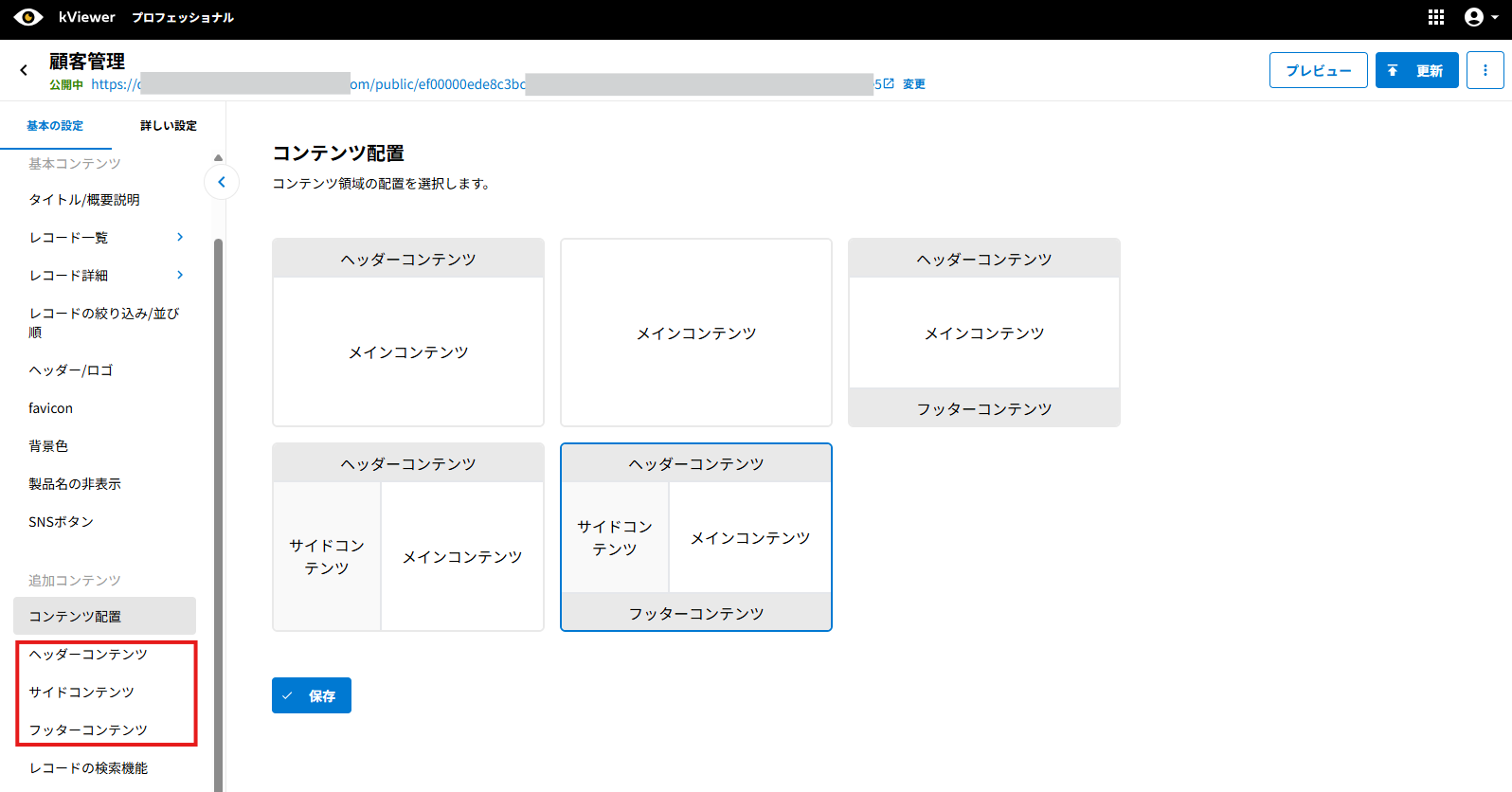Open the three-dot more options menu

coord(1485,70)
